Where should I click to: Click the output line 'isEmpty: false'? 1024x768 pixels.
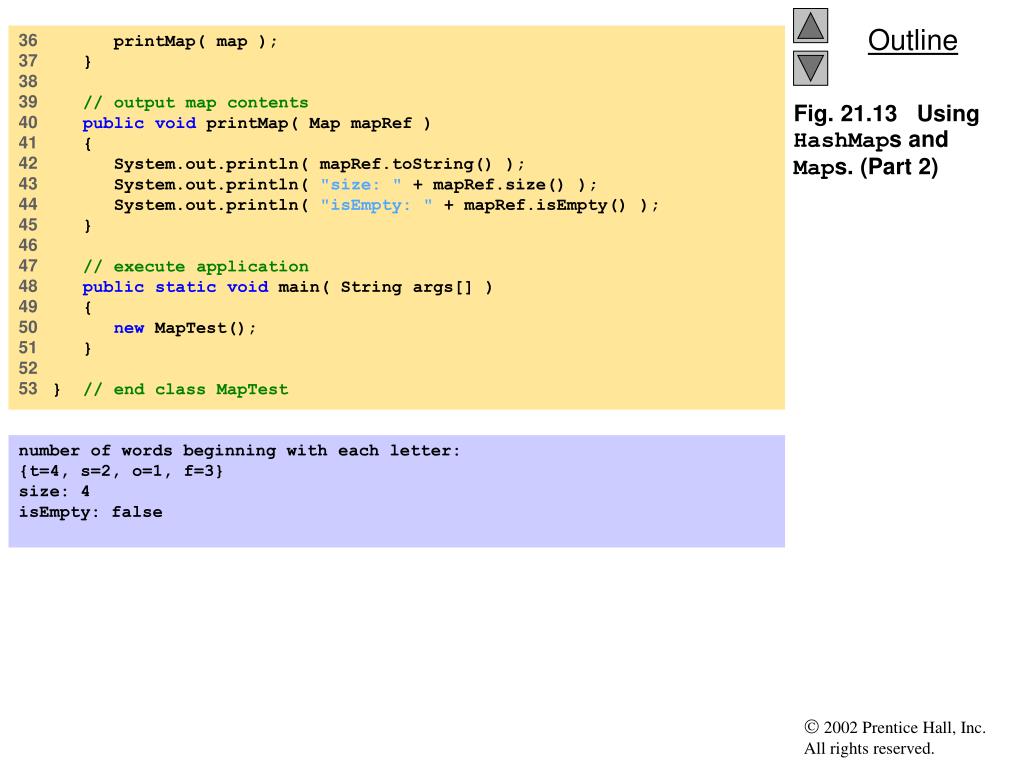click(x=90, y=512)
